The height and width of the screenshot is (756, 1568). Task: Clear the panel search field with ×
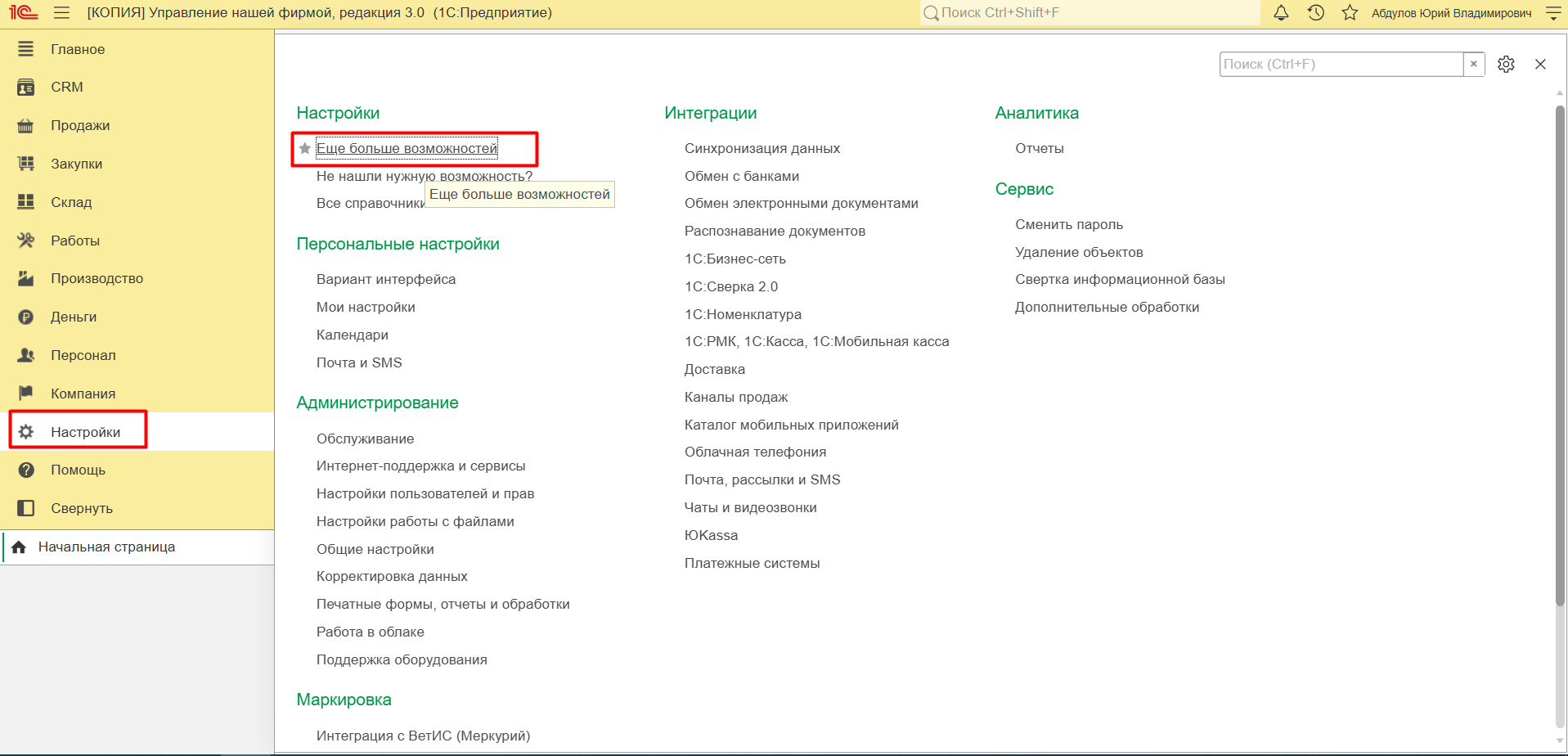(x=1474, y=64)
